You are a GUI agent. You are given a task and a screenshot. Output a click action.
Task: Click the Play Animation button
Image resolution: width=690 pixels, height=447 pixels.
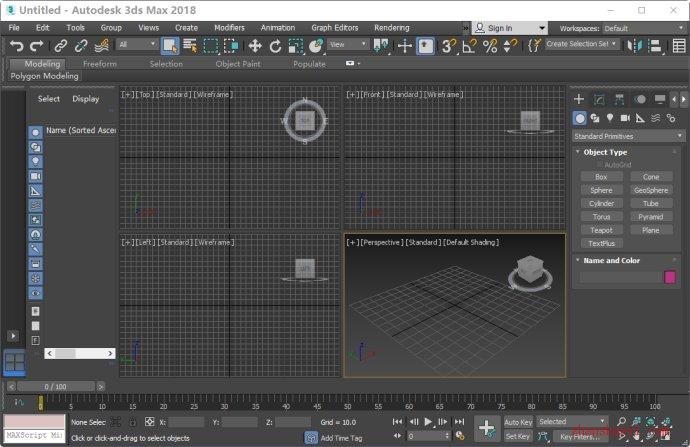coord(428,421)
